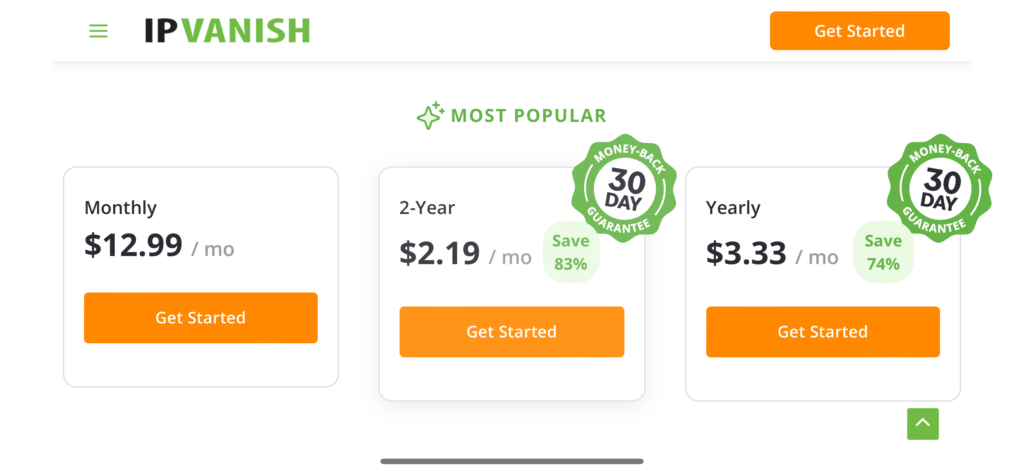Viewport: 1024px width, 473px height.
Task: Tap the green scroll-to-top arrow
Action: coord(923,424)
